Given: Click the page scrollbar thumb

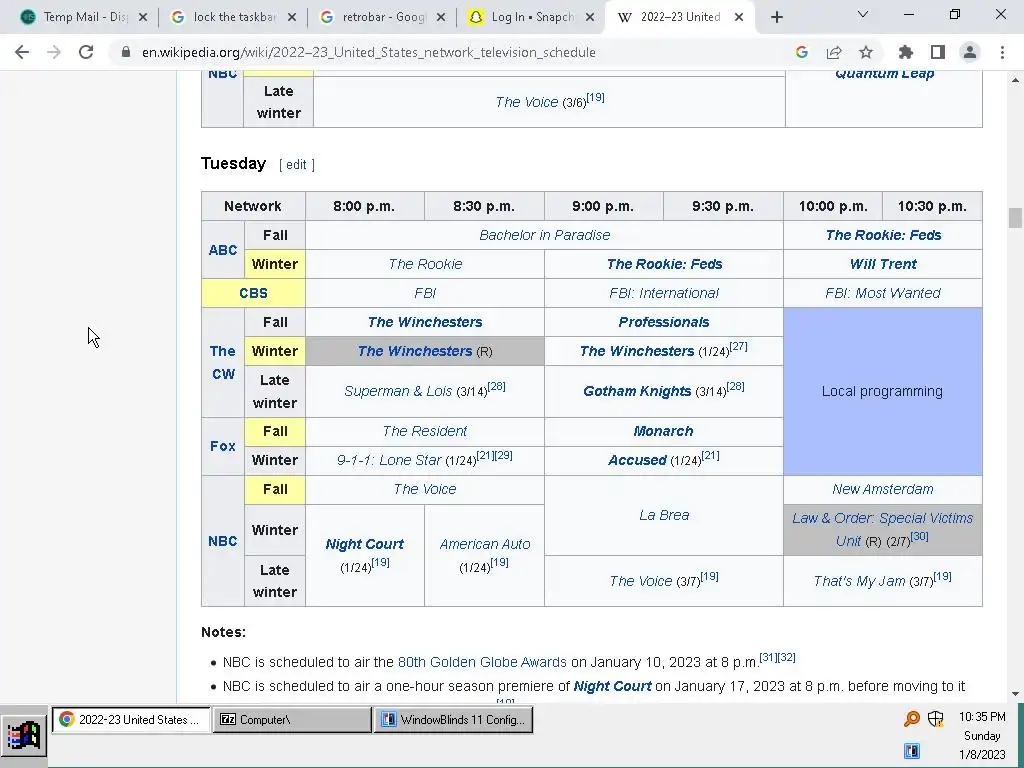Looking at the screenshot, I should [x=1015, y=218].
